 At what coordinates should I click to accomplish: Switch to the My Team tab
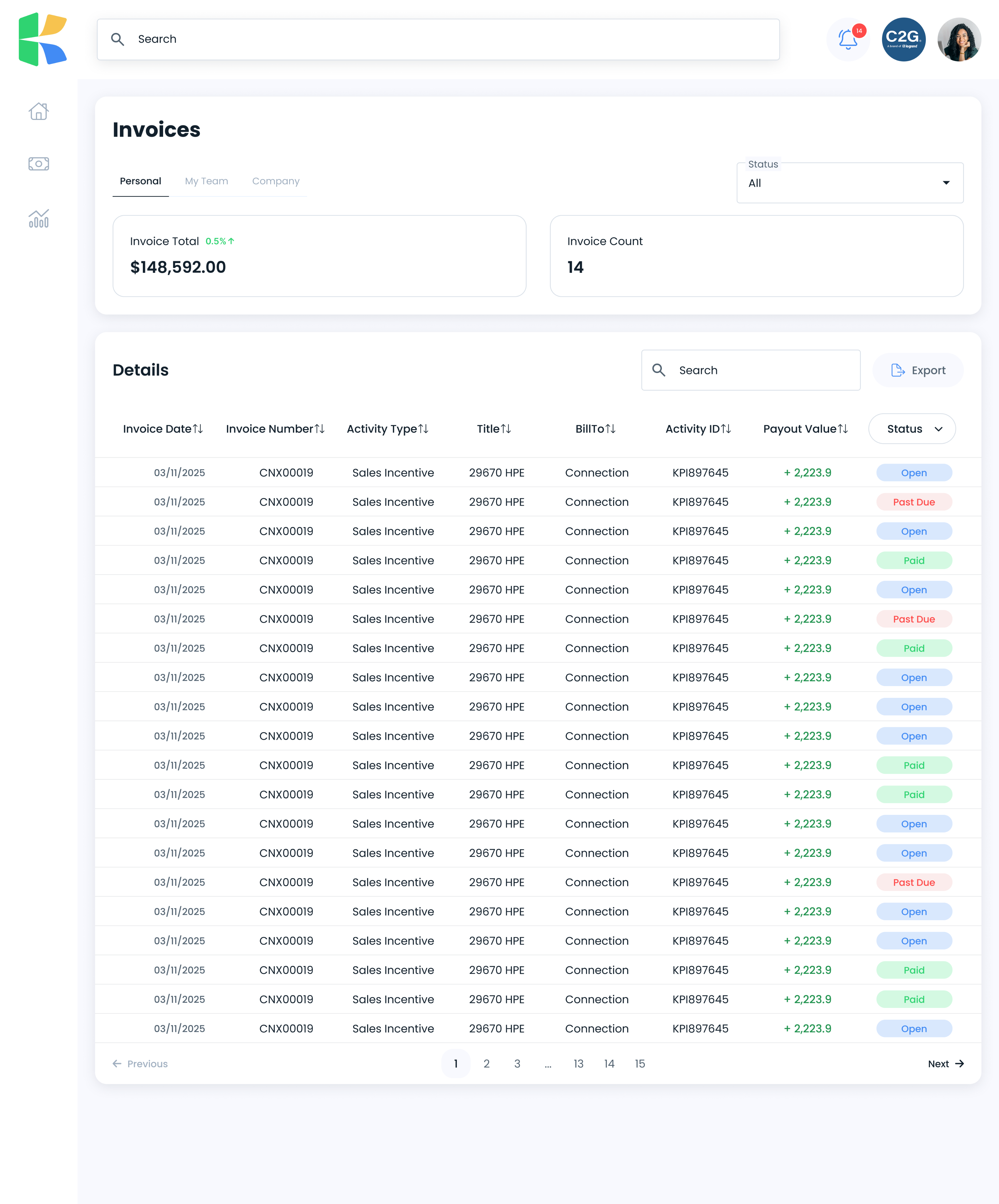click(206, 181)
